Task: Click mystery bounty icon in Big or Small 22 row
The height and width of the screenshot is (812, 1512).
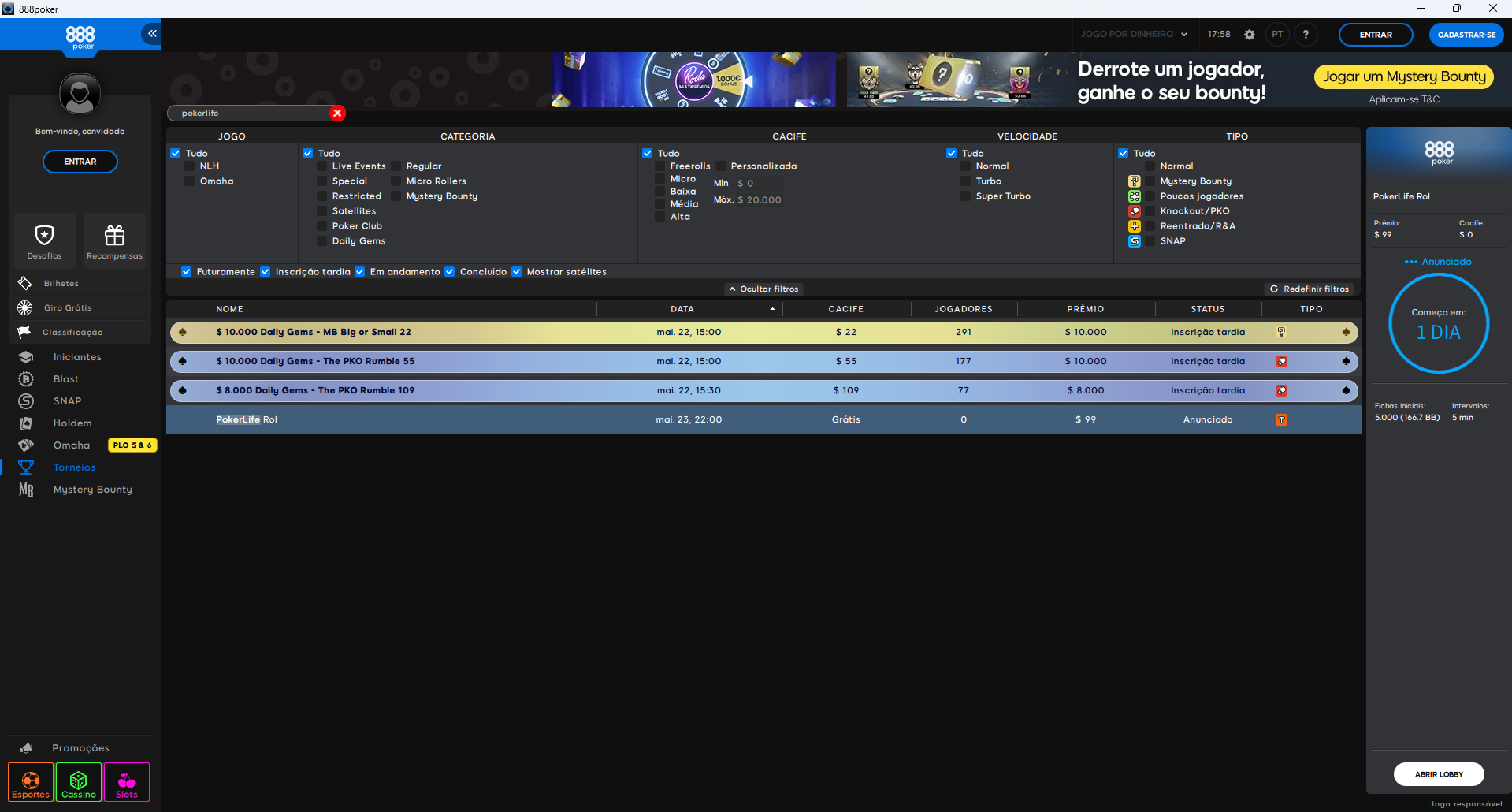Action: [x=1282, y=332]
